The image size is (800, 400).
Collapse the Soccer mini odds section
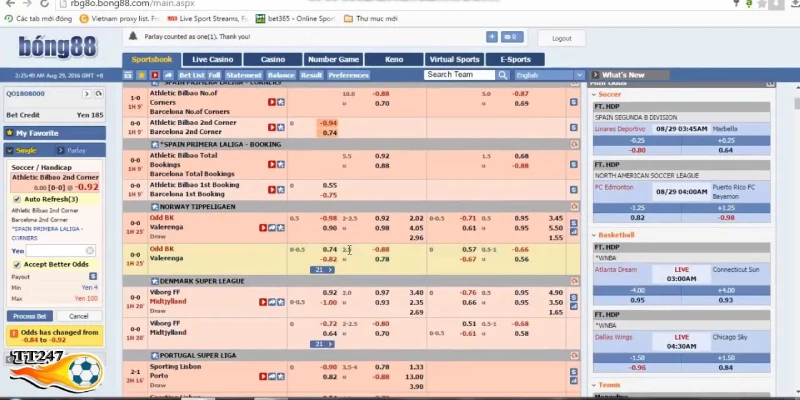tap(594, 94)
